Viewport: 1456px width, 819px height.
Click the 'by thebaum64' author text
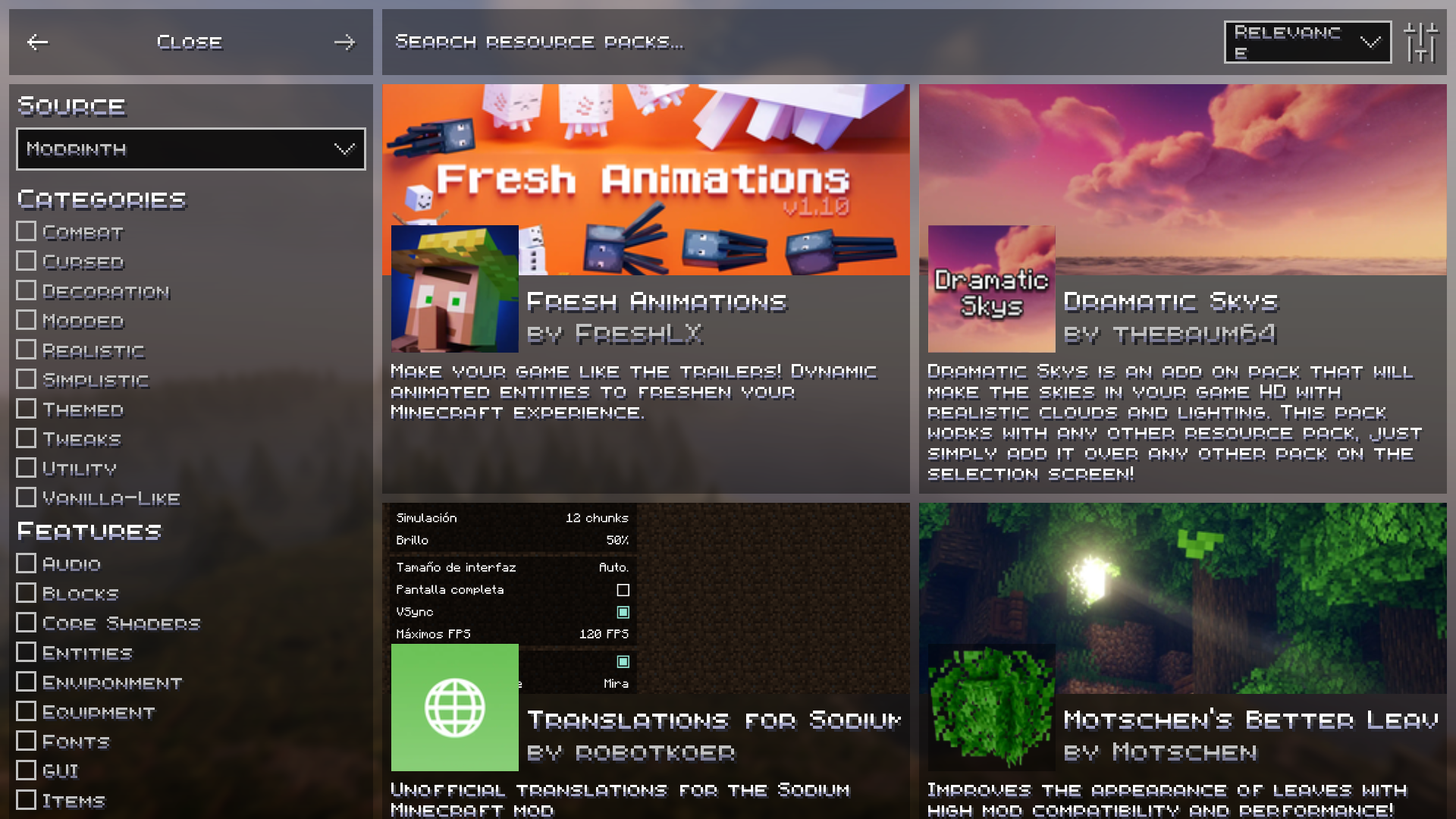click(1170, 334)
